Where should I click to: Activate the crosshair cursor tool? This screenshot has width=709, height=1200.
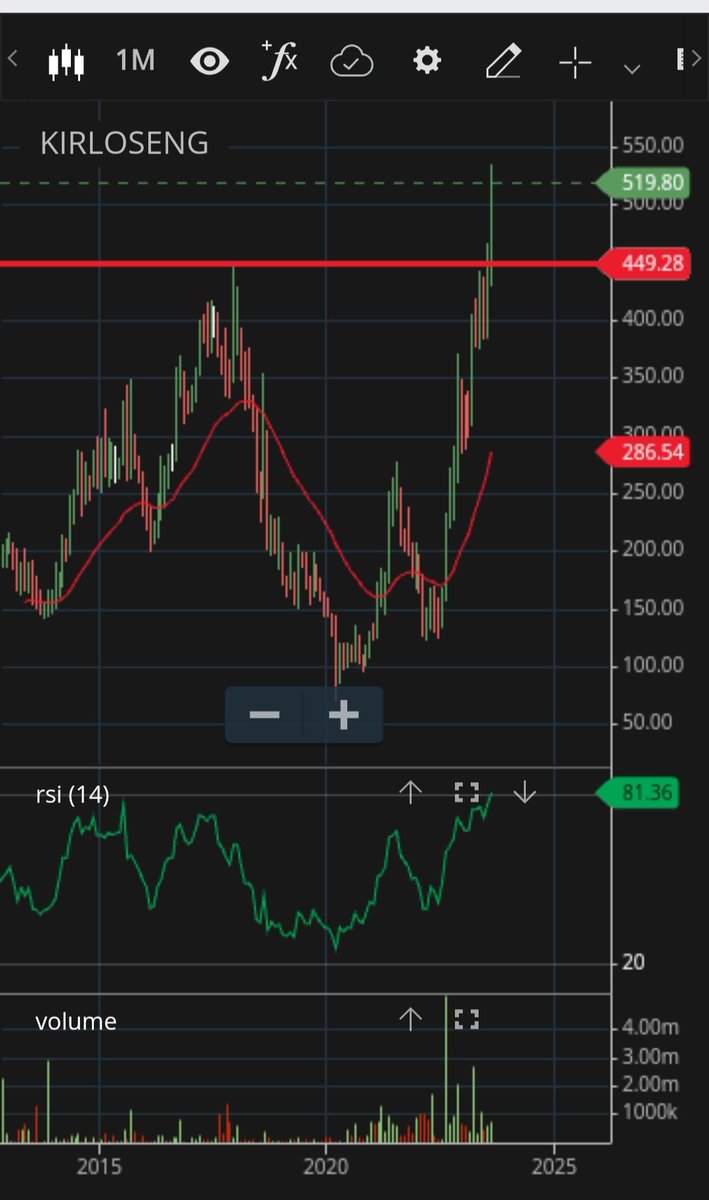point(576,63)
